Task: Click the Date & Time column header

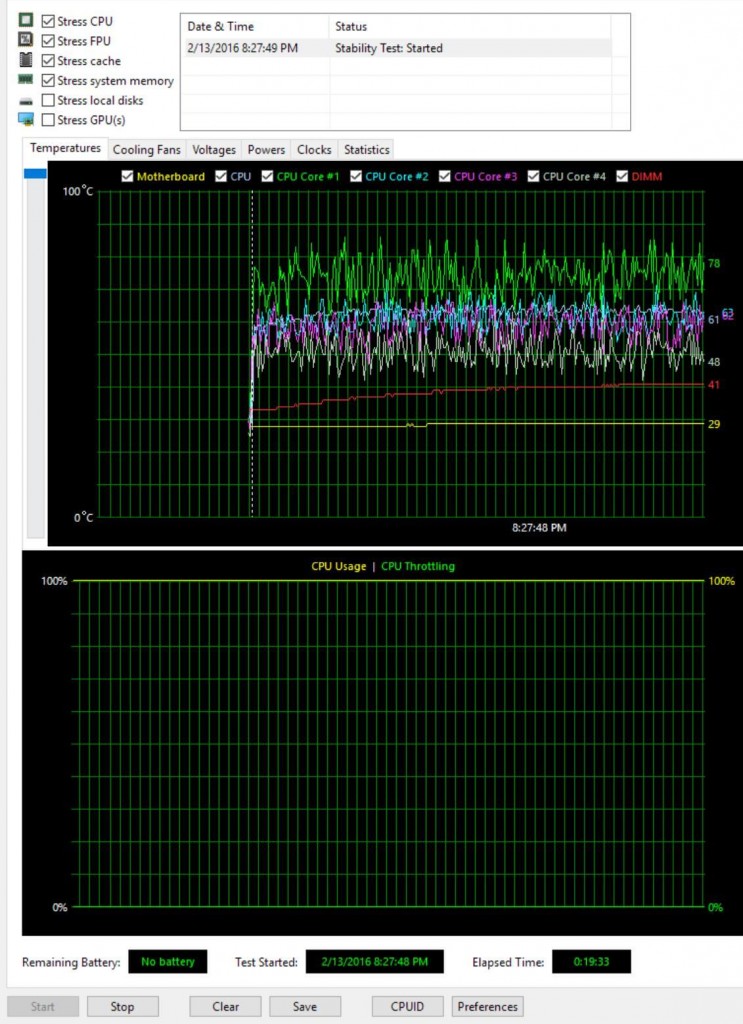Action: coord(255,27)
